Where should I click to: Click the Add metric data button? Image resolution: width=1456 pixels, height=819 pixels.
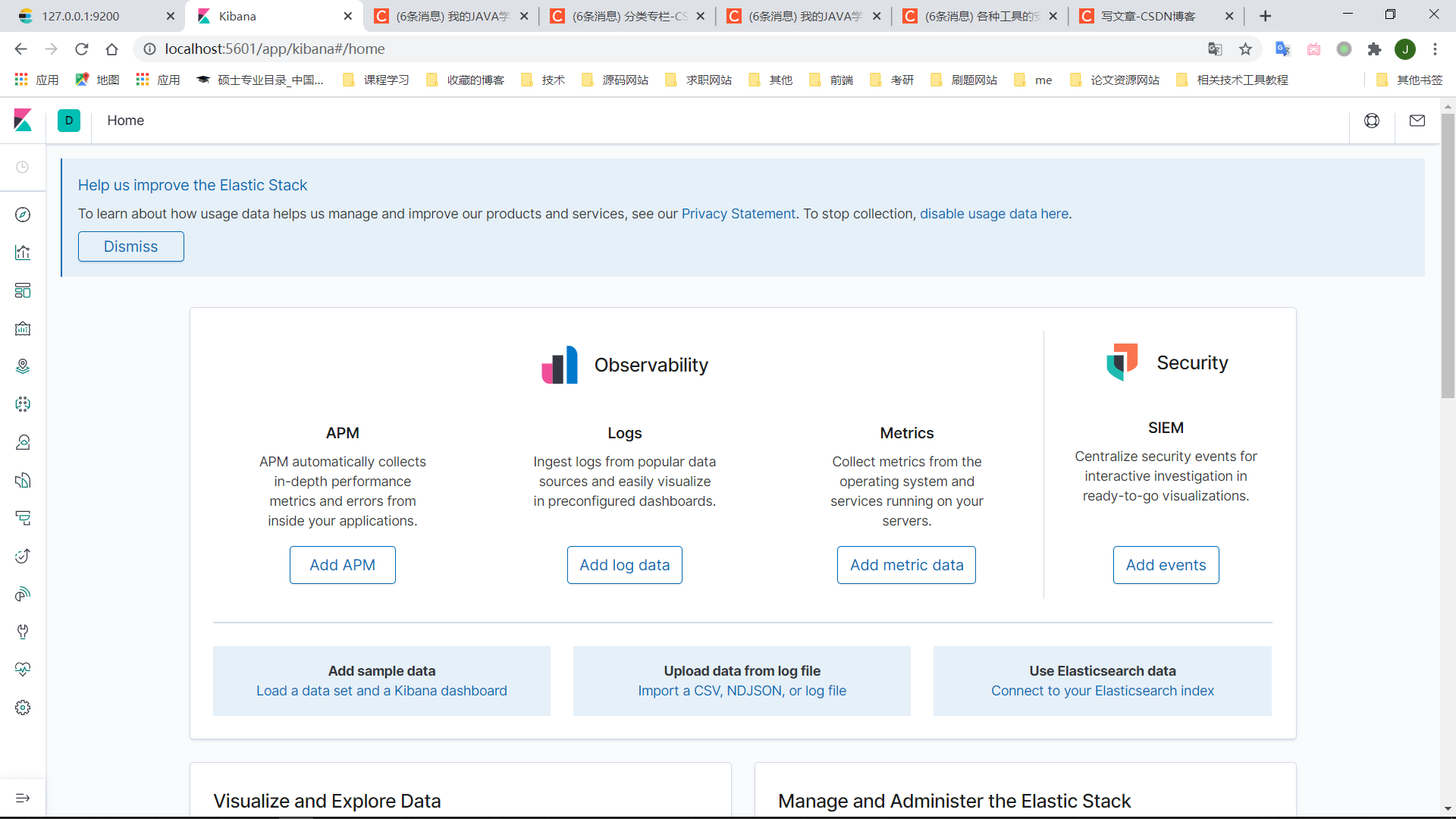click(906, 565)
